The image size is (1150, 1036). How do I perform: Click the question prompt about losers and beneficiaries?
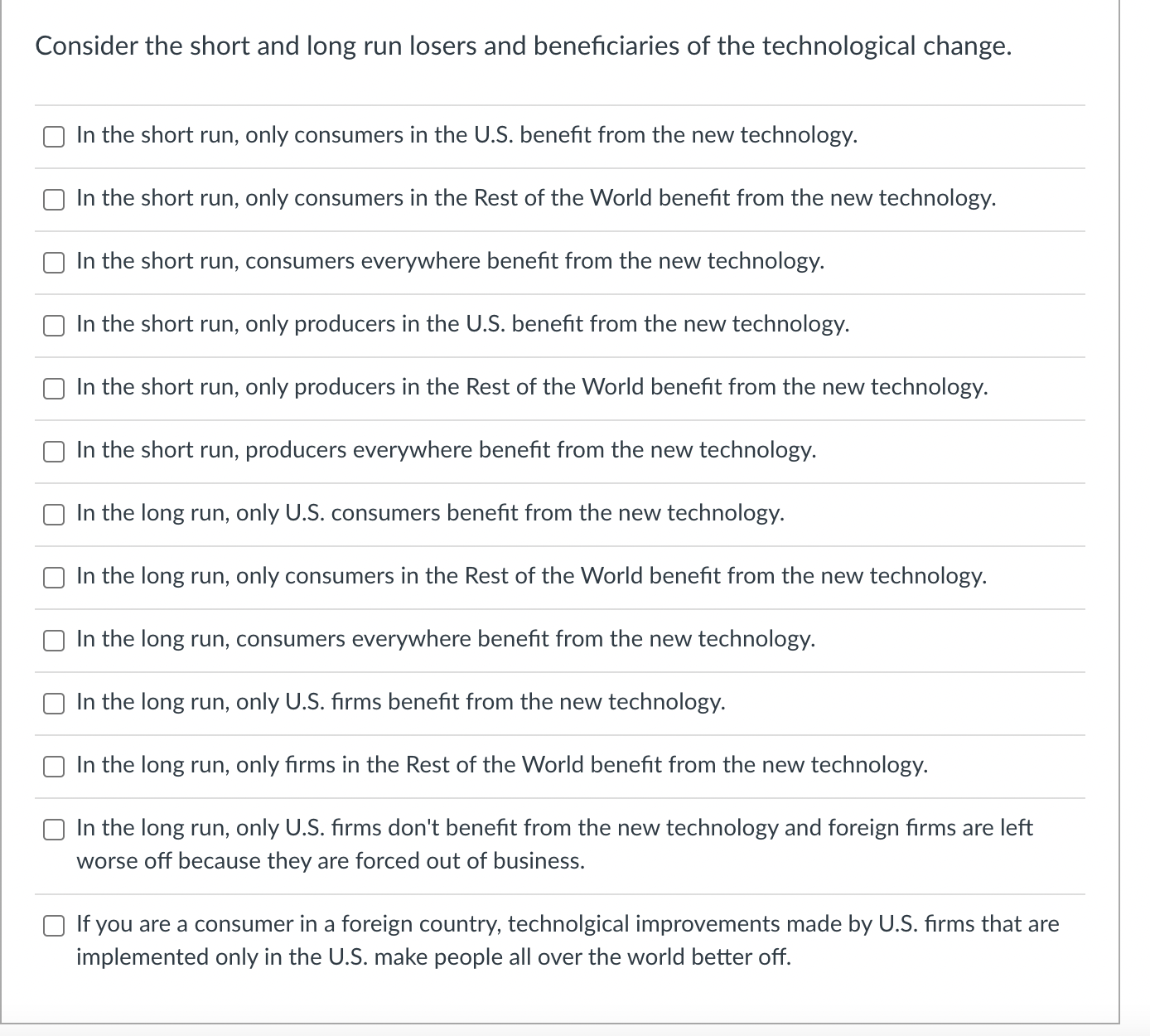click(x=523, y=46)
